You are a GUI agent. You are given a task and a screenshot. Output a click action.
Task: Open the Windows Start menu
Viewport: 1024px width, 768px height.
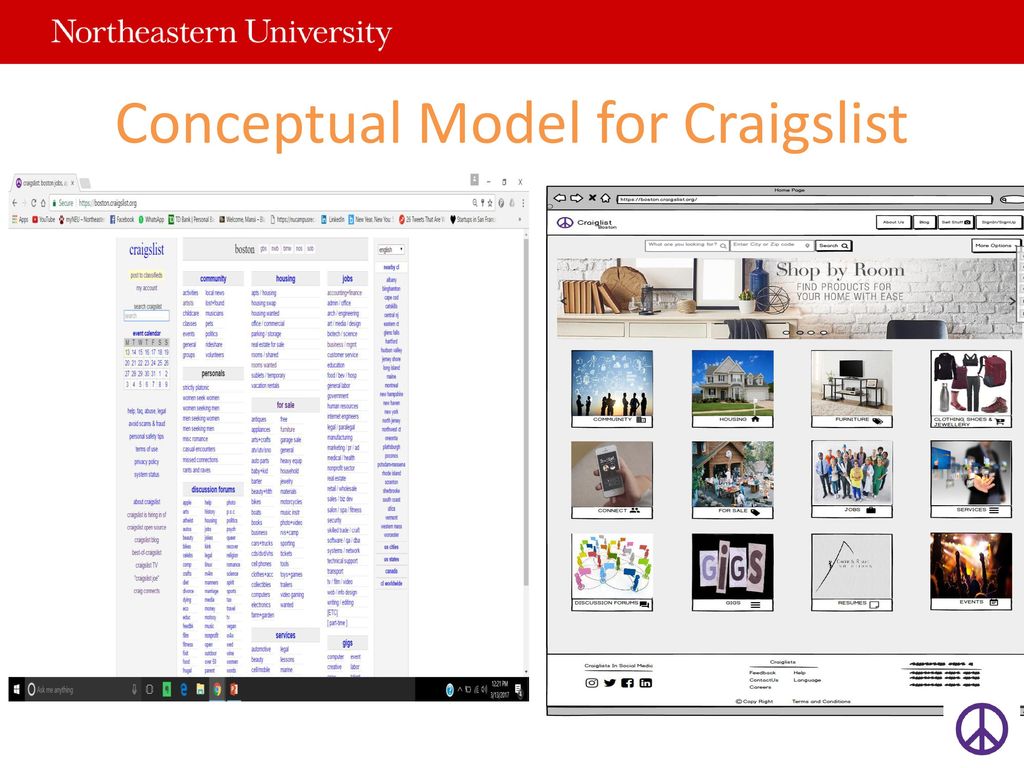[x=17, y=690]
